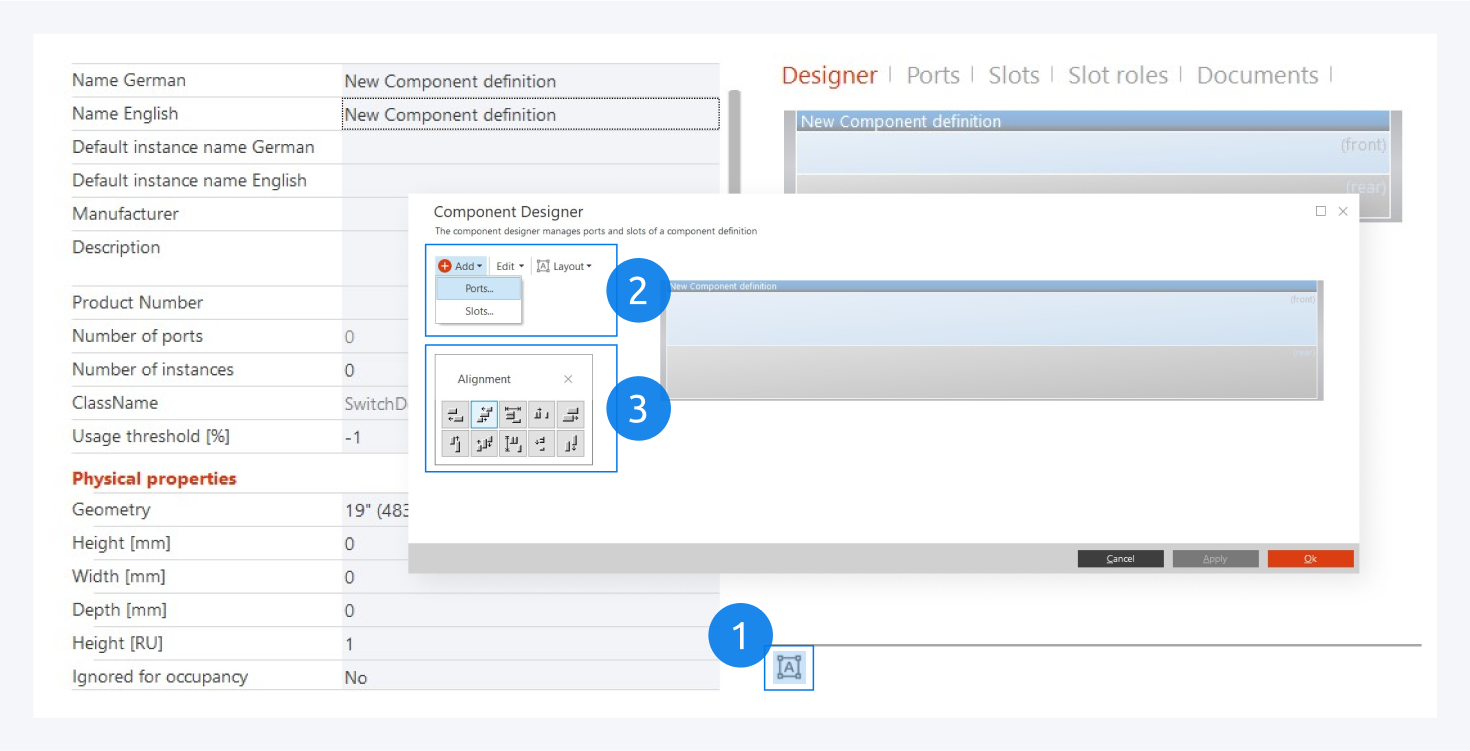Click the align top icon in Alignment panel
This screenshot has height=751, width=1470.
pyautogui.click(x=456, y=444)
